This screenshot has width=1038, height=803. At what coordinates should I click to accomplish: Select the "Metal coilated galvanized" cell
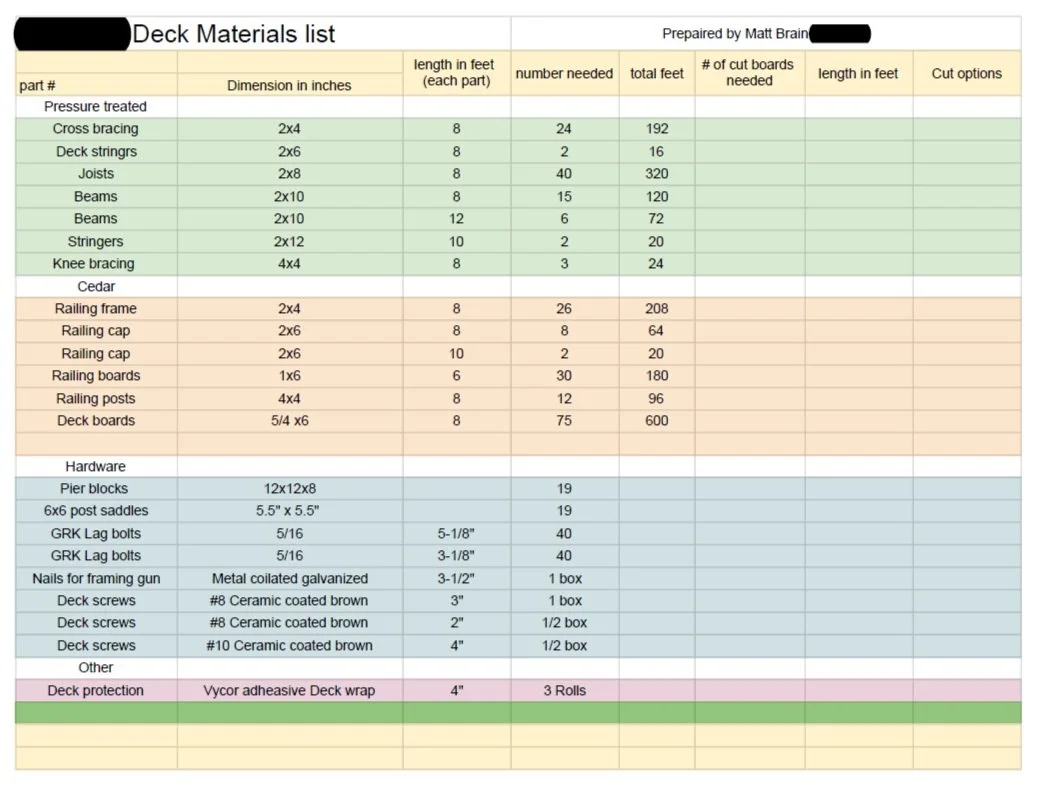289,579
